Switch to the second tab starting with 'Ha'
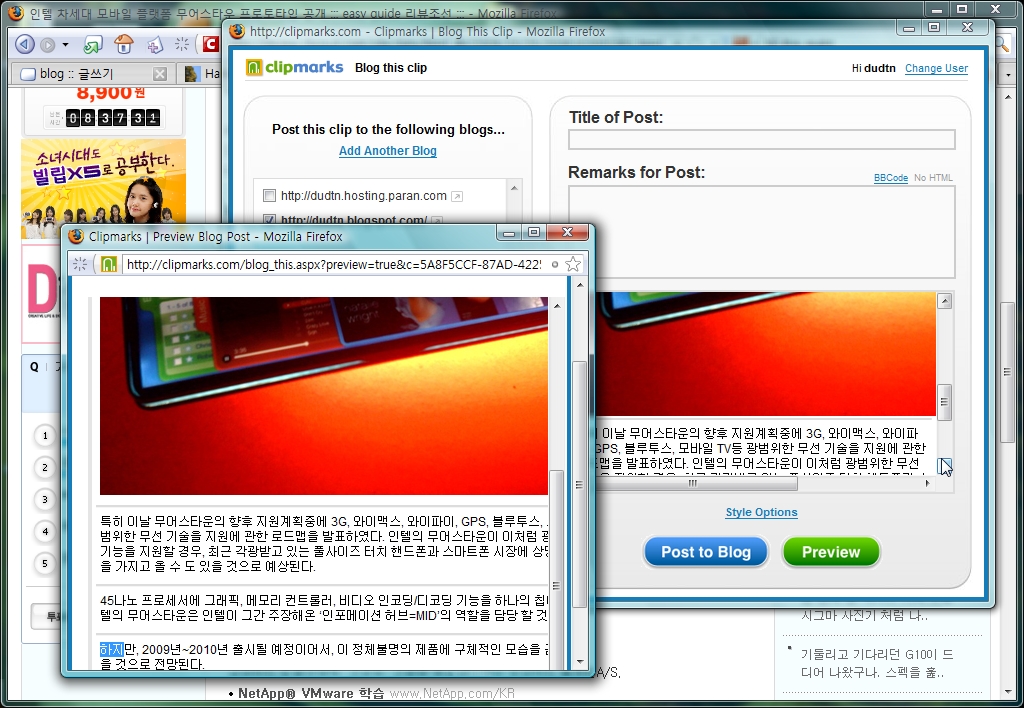 pos(200,74)
